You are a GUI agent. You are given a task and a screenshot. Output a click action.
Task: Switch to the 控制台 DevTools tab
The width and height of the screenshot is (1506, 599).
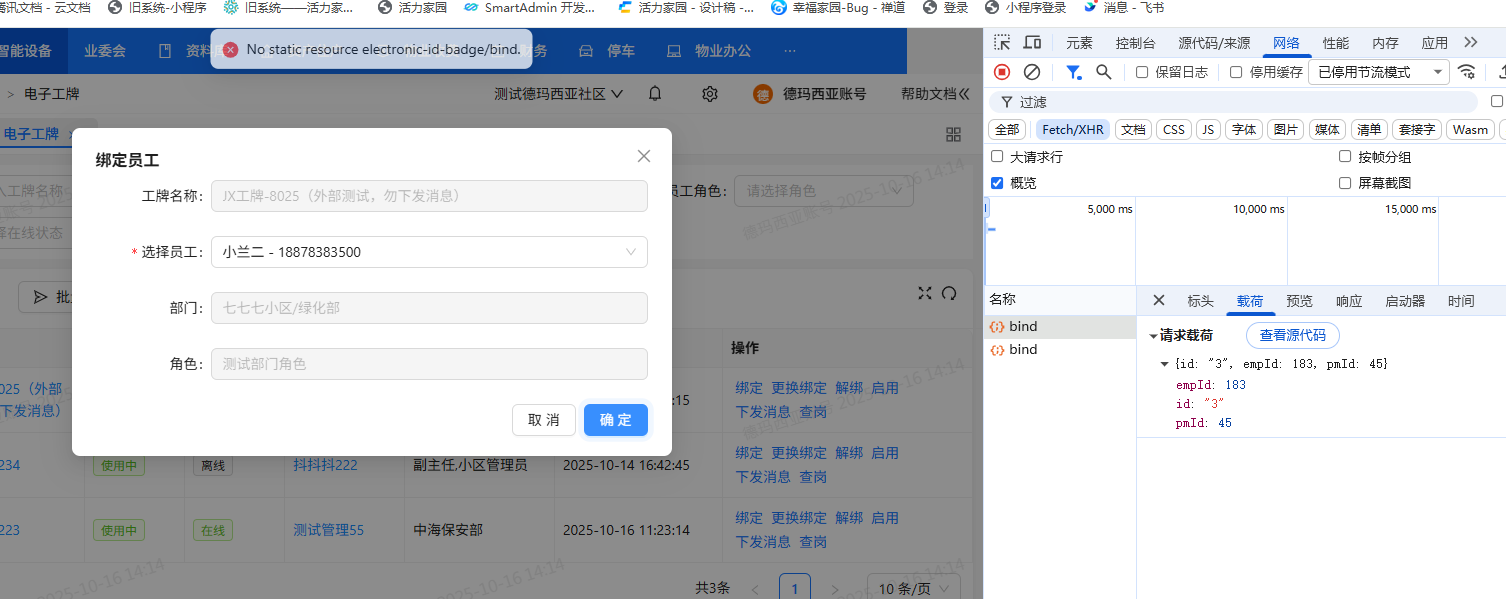click(1136, 43)
